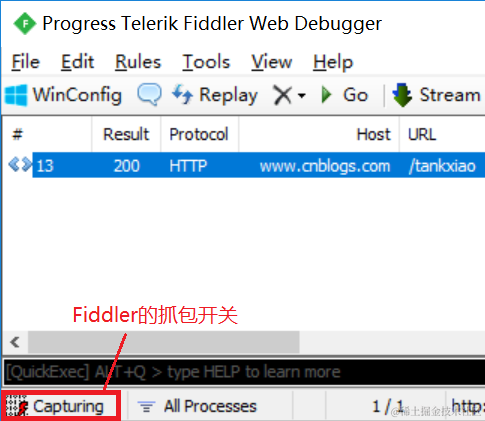Click the speech bubble comment icon
This screenshot has height=421, width=485.
coord(149,95)
